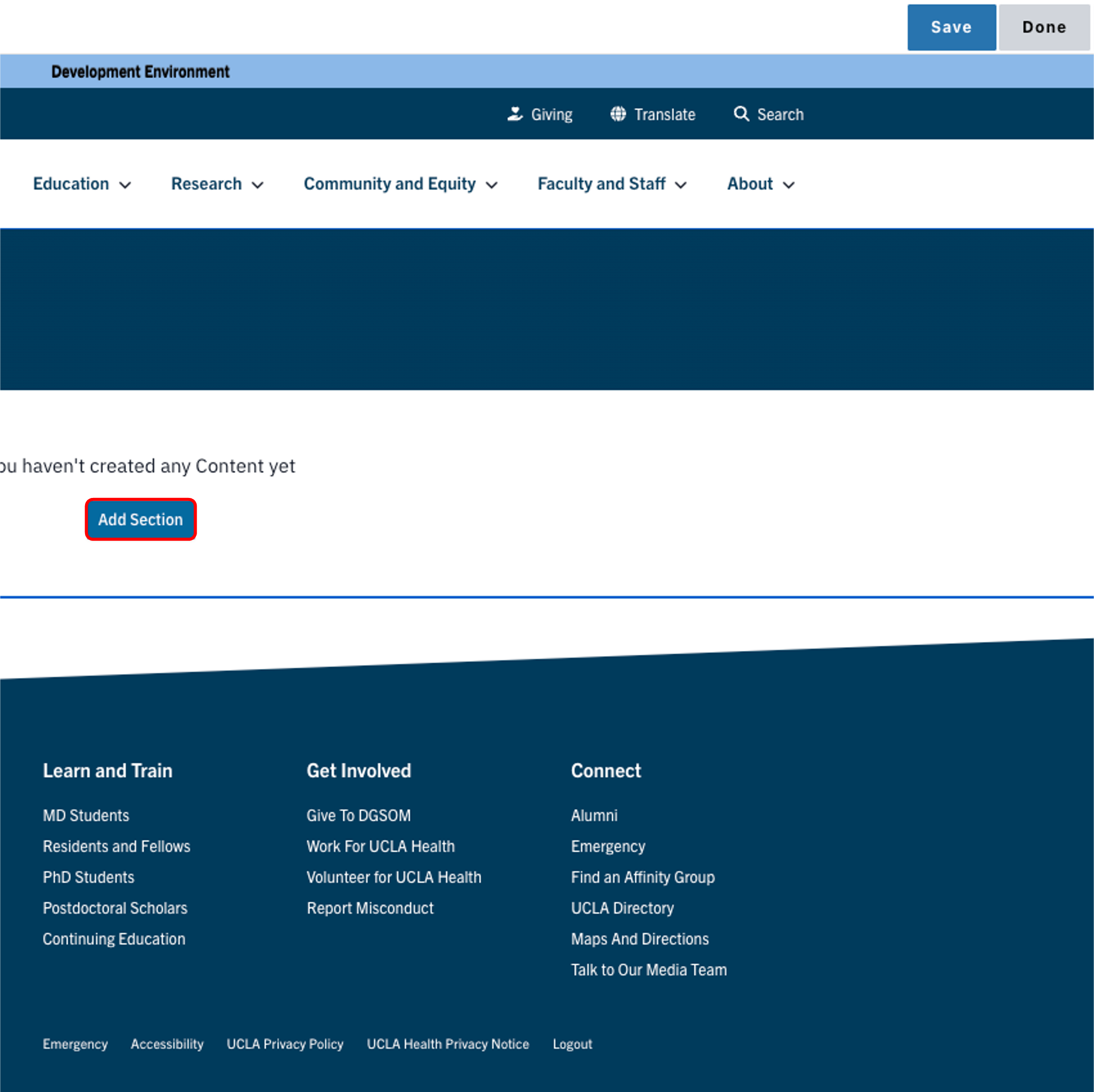Click the Giving hand icon

[x=514, y=114]
